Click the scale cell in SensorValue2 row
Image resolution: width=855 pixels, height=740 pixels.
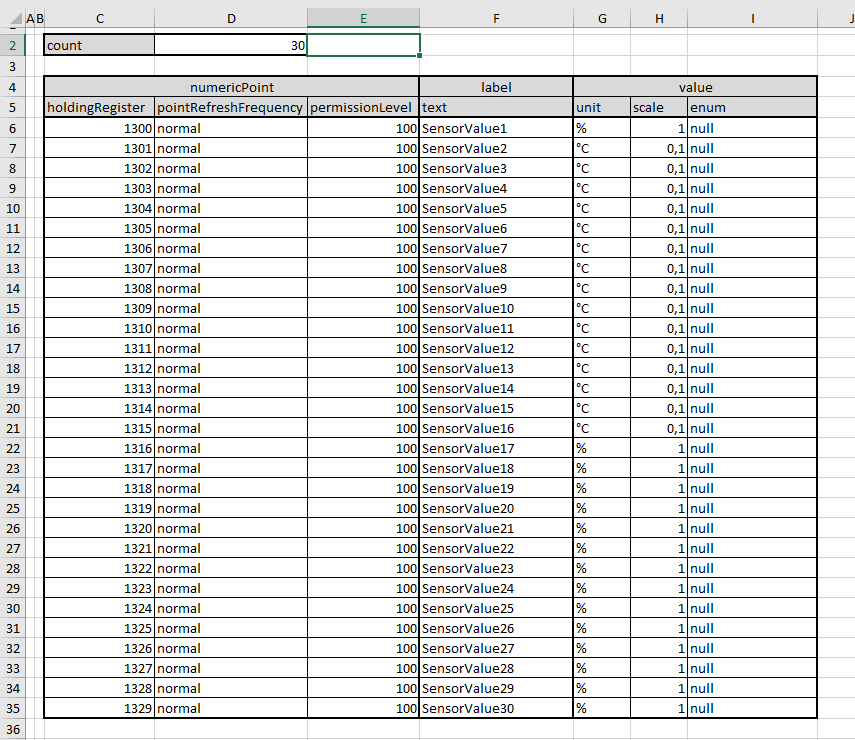(659, 148)
